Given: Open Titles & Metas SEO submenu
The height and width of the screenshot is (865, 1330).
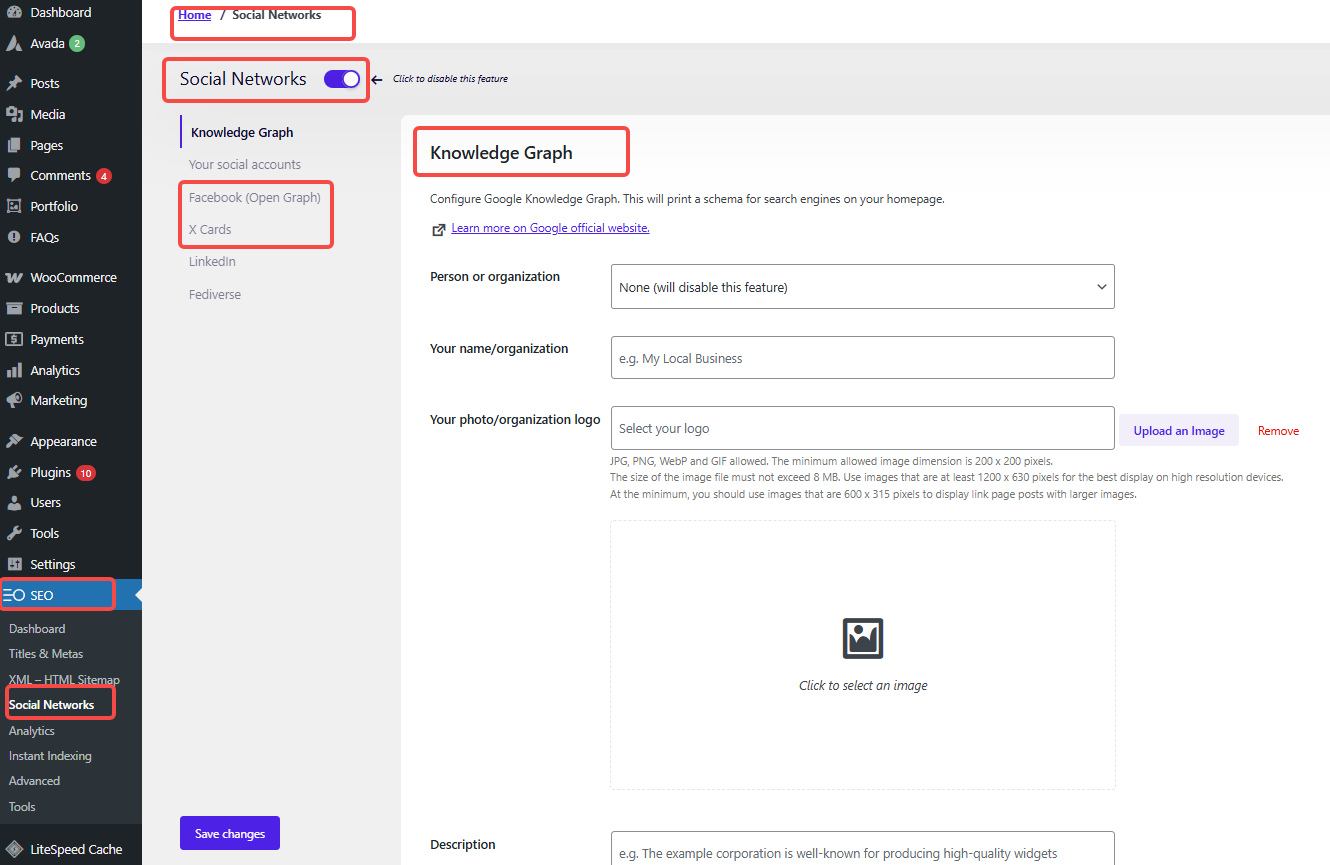Looking at the screenshot, I should click(x=46, y=654).
